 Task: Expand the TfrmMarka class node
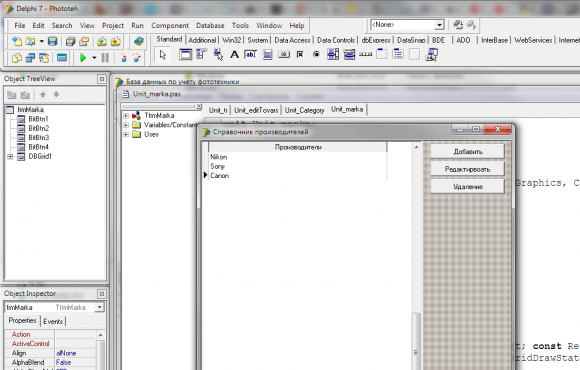pyautogui.click(x=126, y=116)
